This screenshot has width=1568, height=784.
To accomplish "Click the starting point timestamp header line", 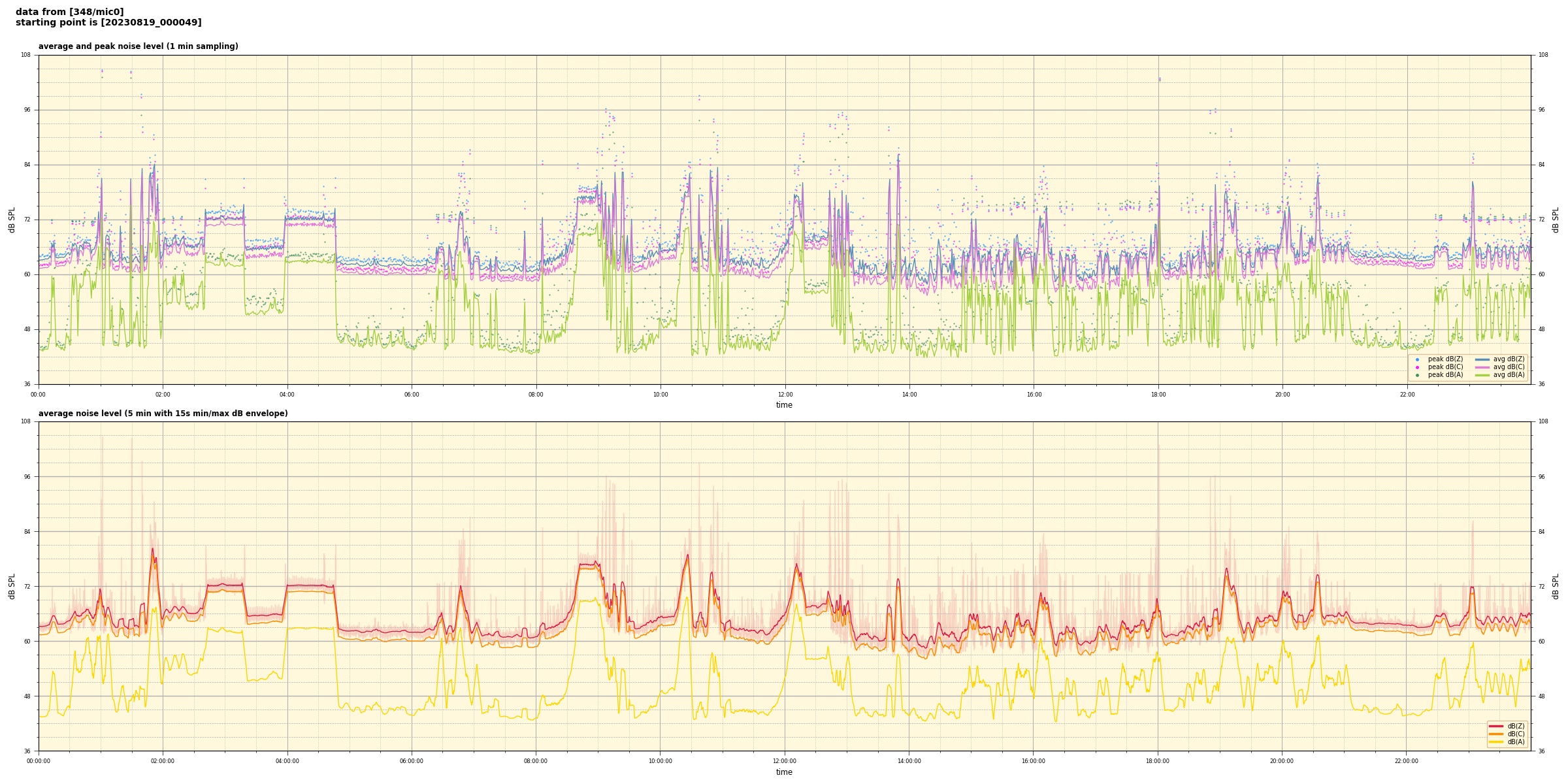I will [x=108, y=23].
